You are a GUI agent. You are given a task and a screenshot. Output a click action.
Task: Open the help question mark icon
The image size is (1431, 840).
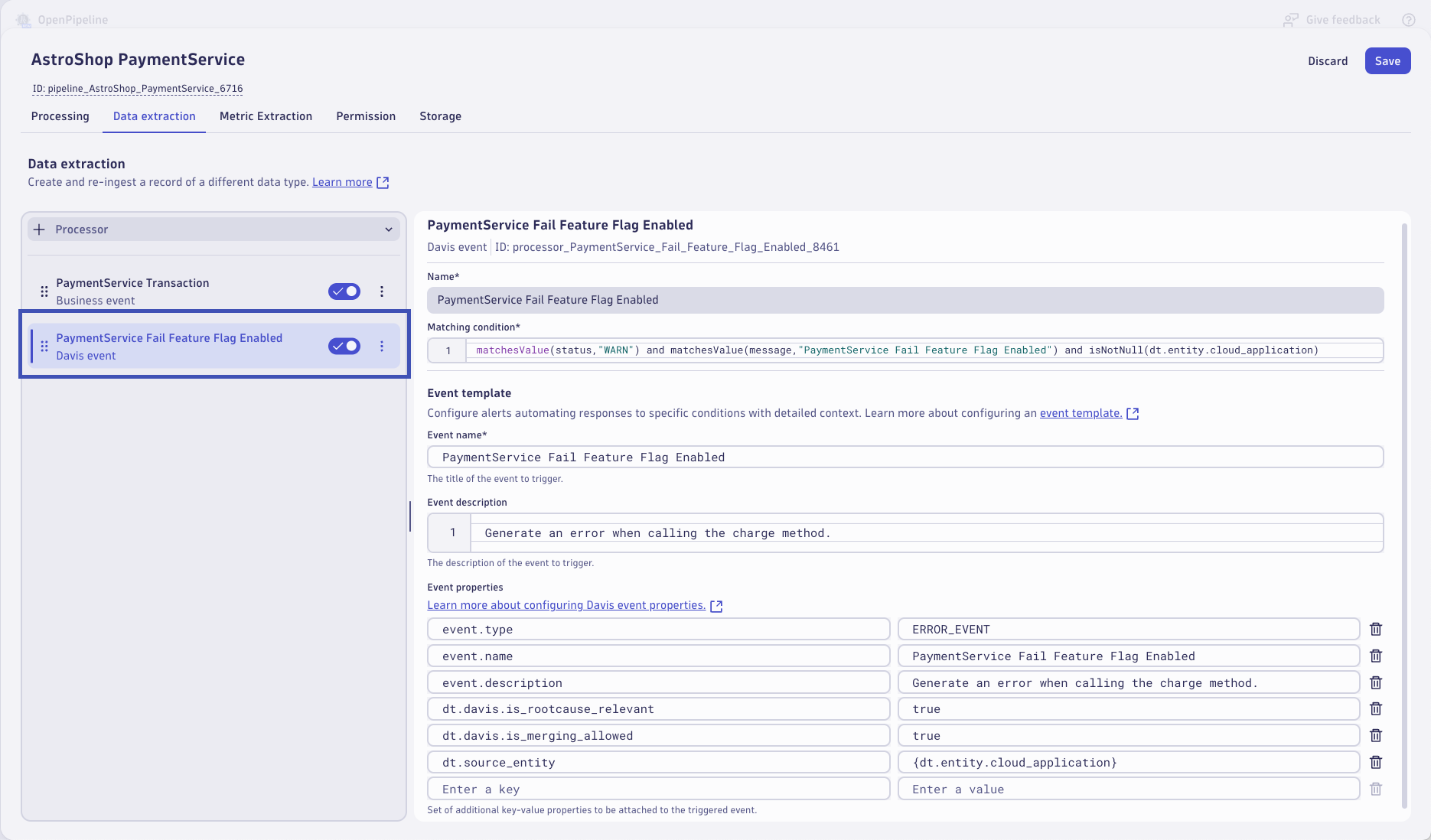click(x=1408, y=20)
